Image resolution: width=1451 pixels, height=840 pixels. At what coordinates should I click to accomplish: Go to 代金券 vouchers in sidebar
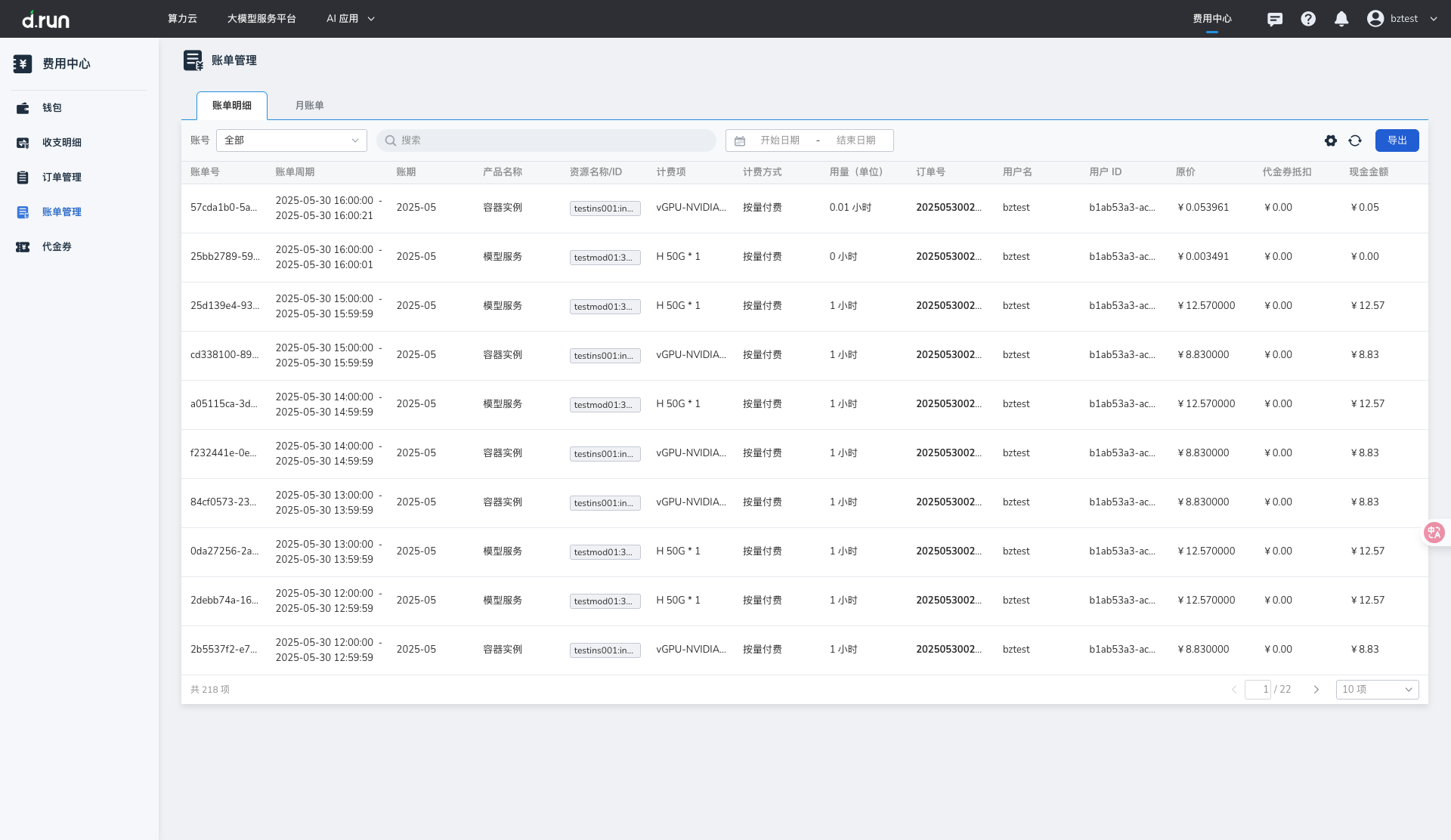tap(57, 247)
